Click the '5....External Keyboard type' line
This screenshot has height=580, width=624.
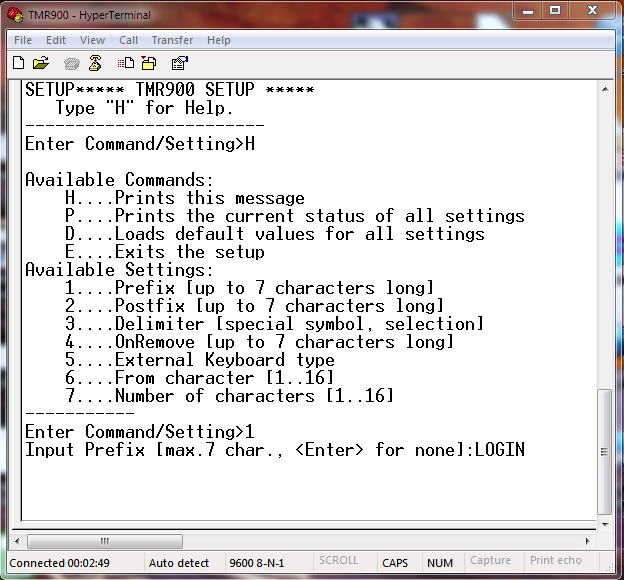pos(200,360)
